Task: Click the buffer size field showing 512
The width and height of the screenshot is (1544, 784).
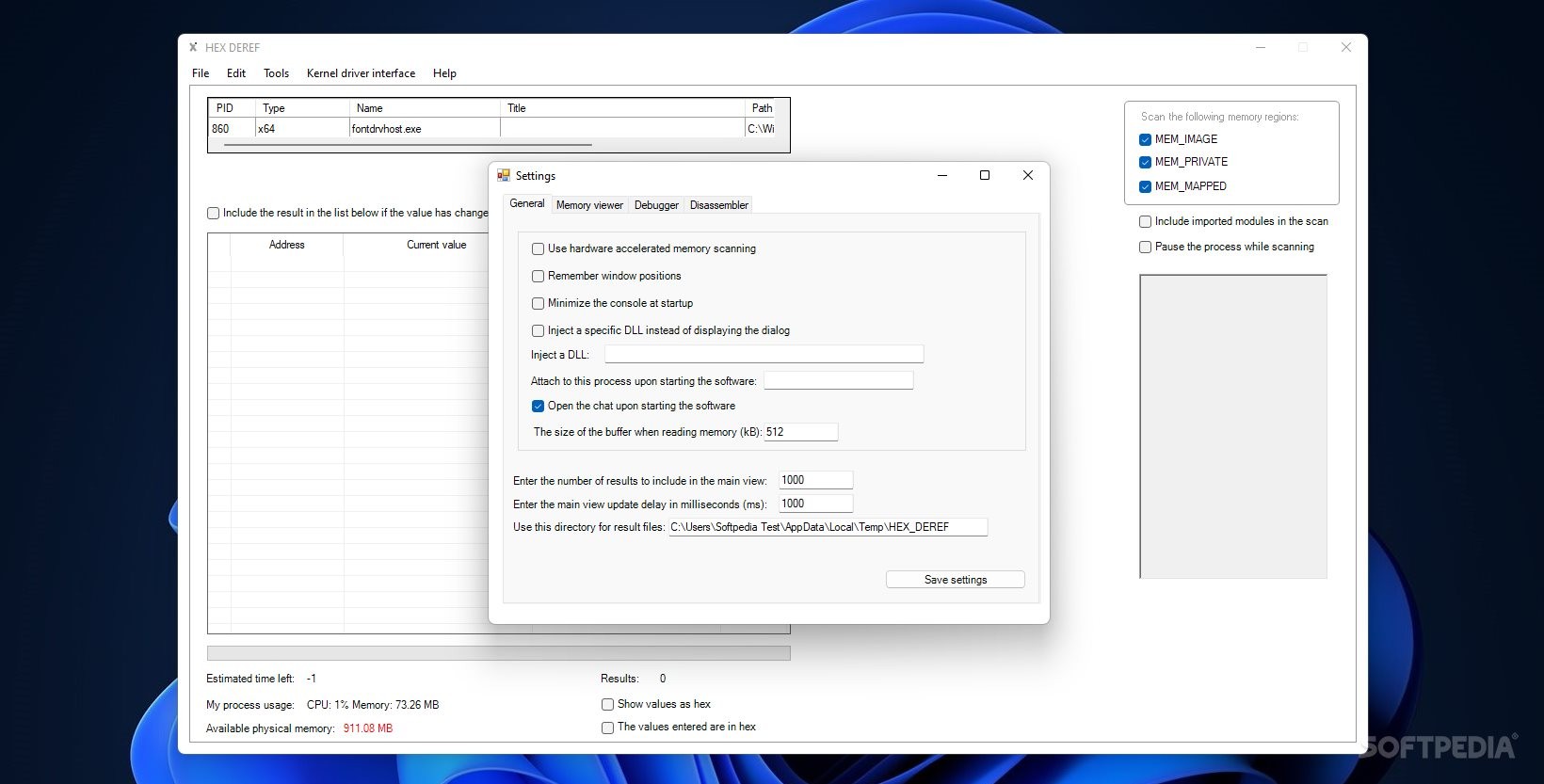Action: (800, 432)
